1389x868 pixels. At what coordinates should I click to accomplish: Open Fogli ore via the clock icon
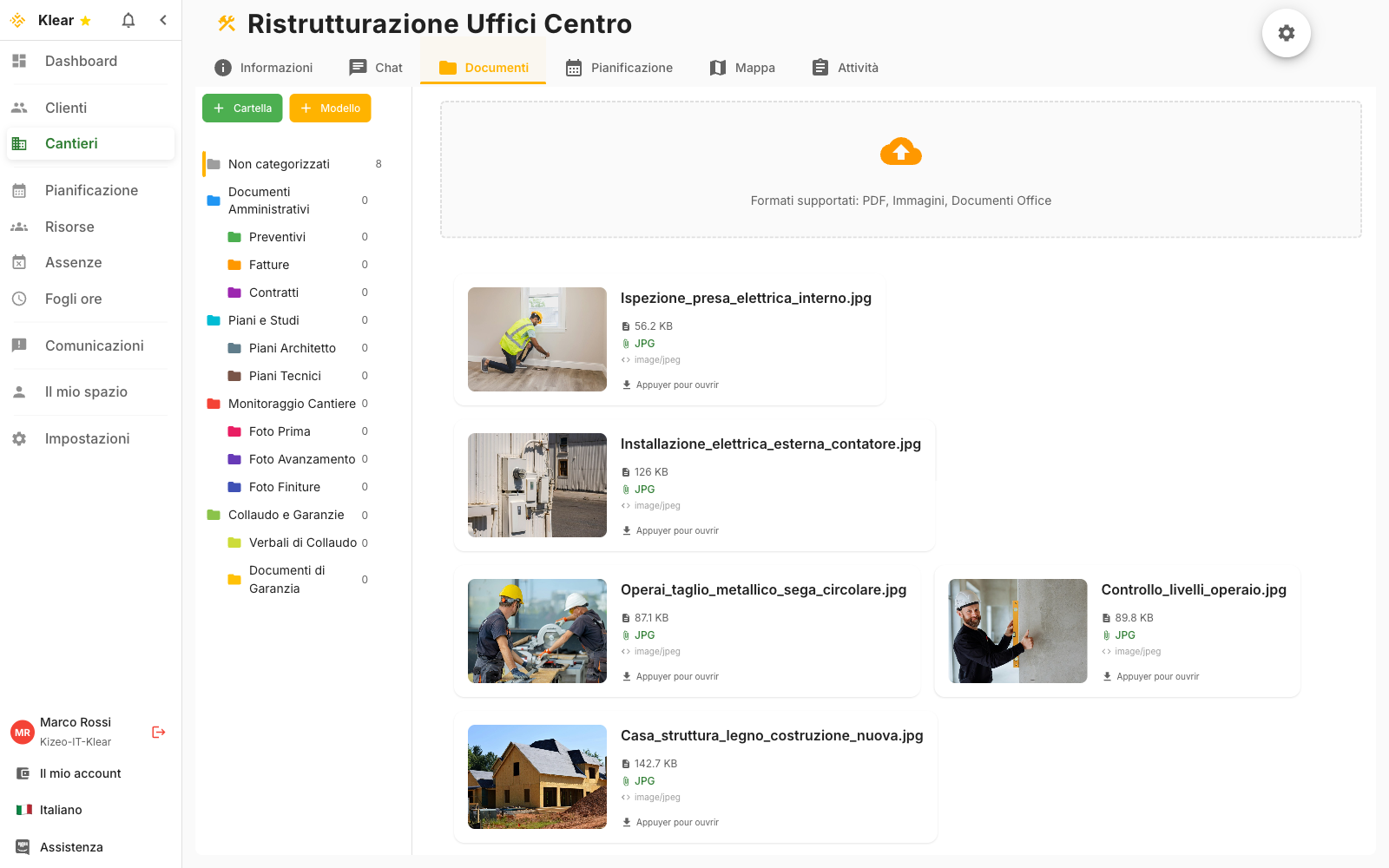pos(19,299)
